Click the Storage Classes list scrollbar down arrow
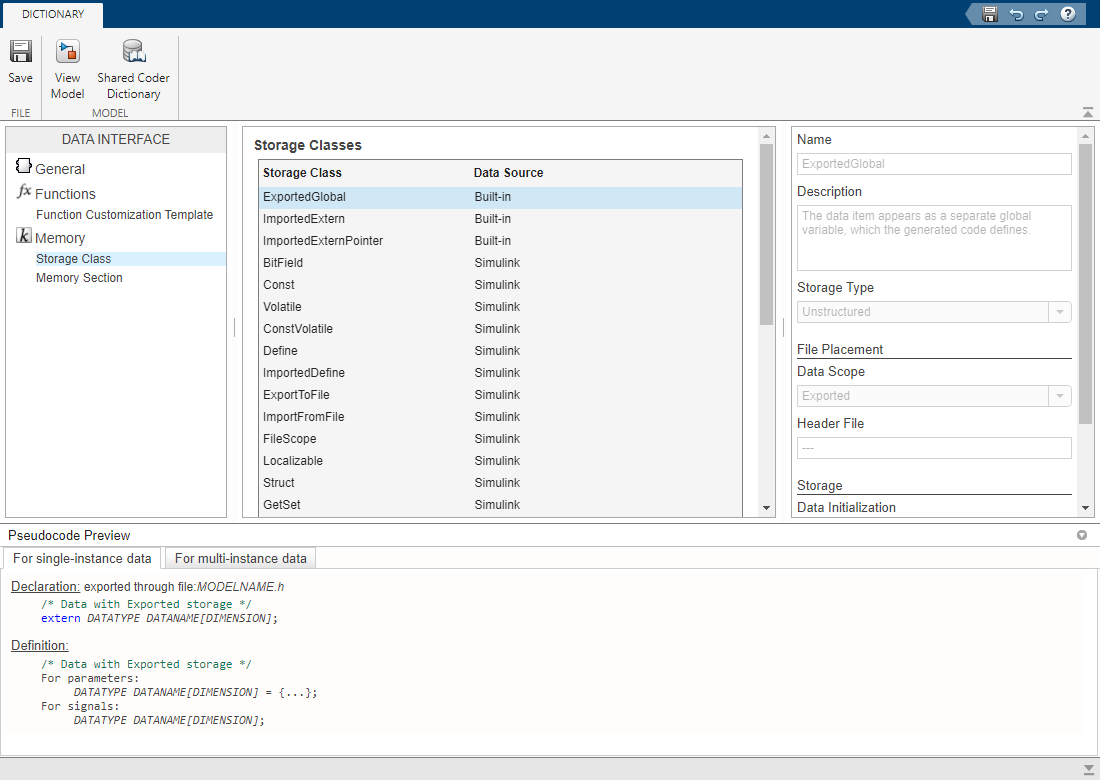1100x780 pixels. click(x=767, y=508)
